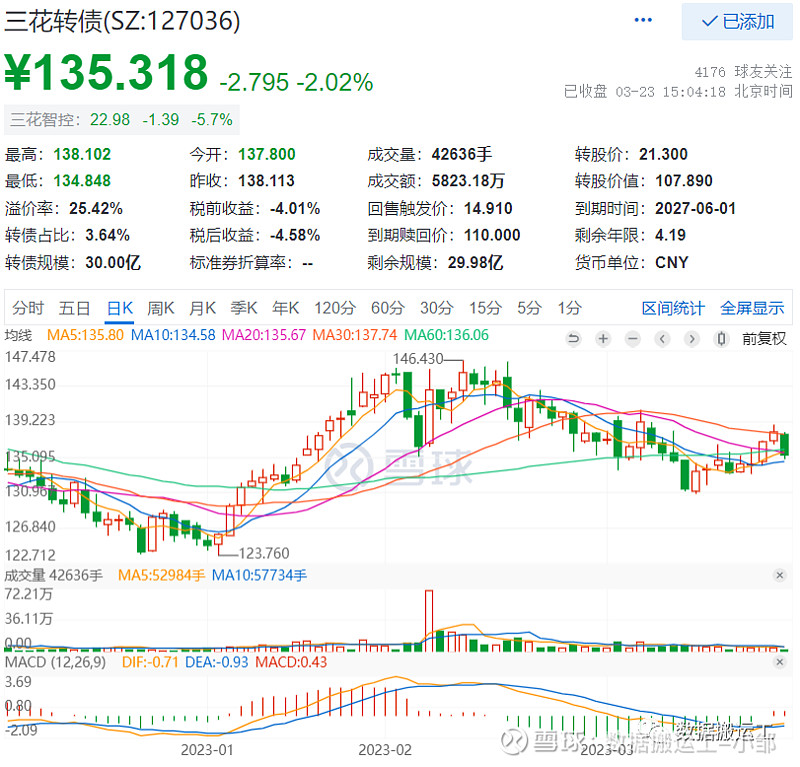Reset the chart with the undo arrow icon

[x=573, y=338]
